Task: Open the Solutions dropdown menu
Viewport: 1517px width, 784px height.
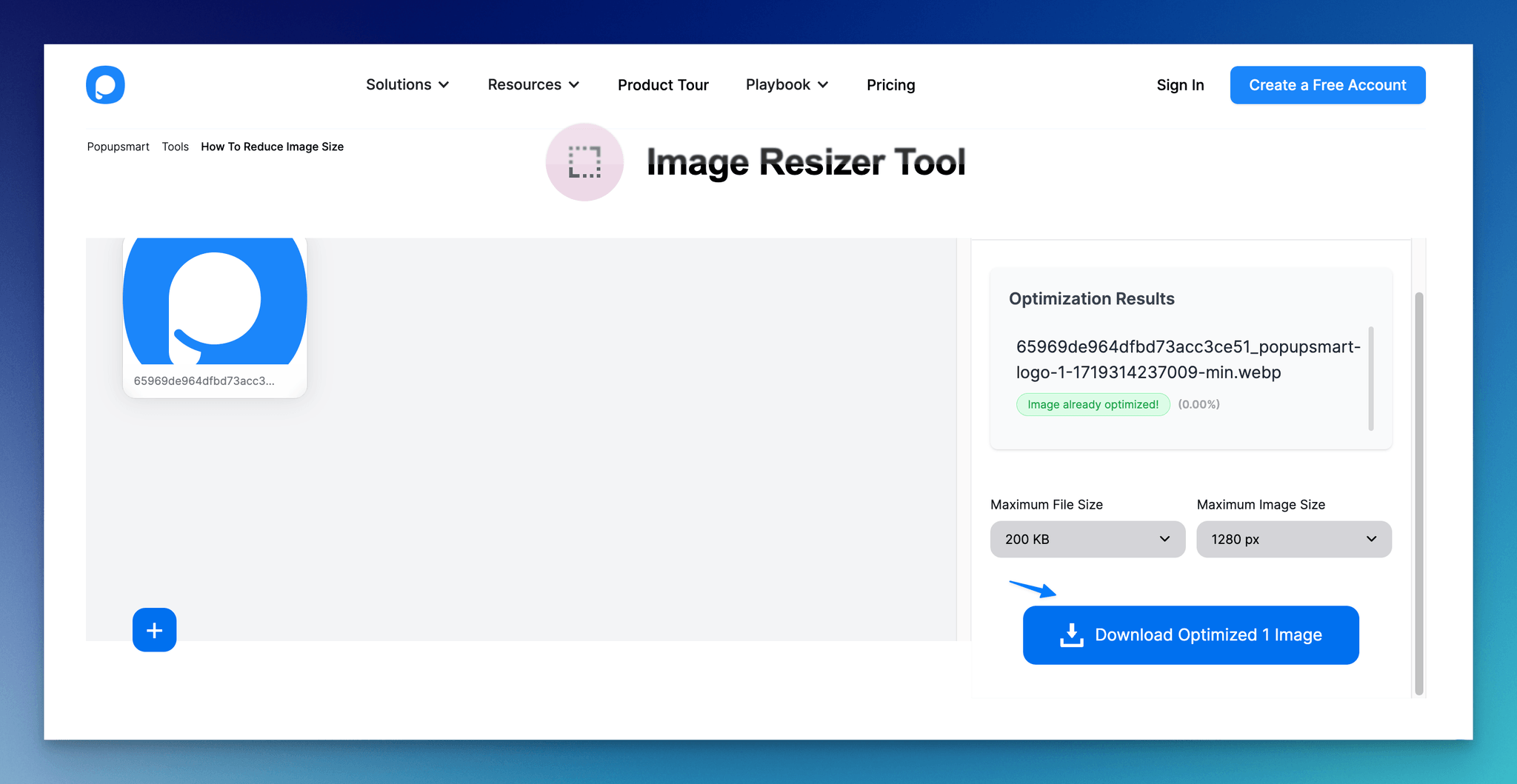Action: tap(407, 85)
